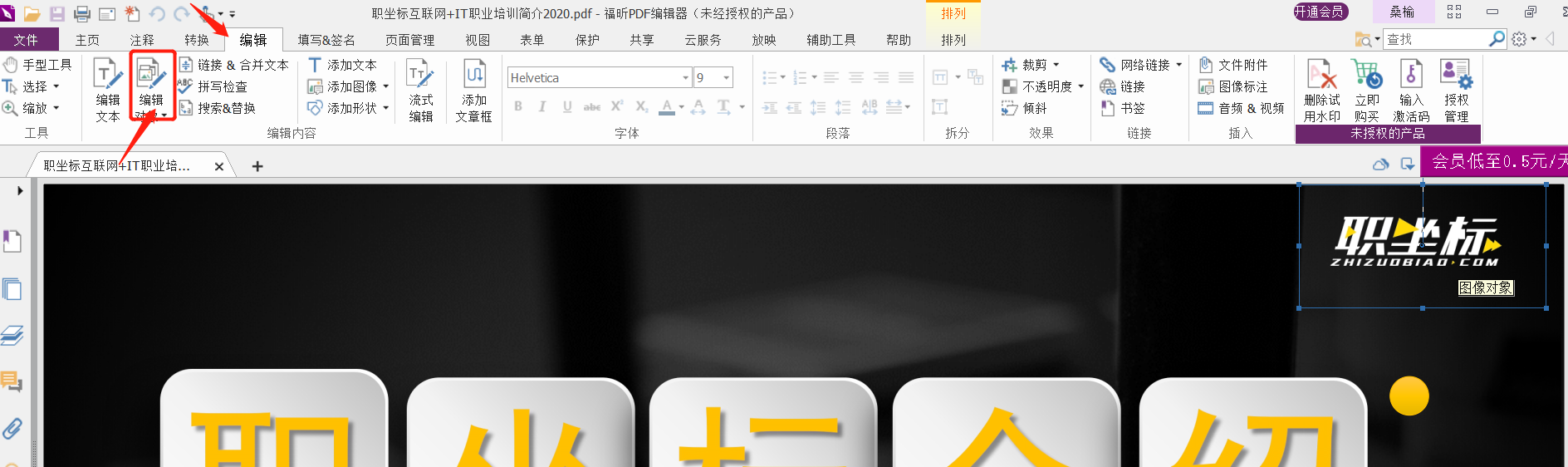Click the Edit Object (编辑对象) tool icon
The width and height of the screenshot is (1568, 467).
[x=151, y=75]
